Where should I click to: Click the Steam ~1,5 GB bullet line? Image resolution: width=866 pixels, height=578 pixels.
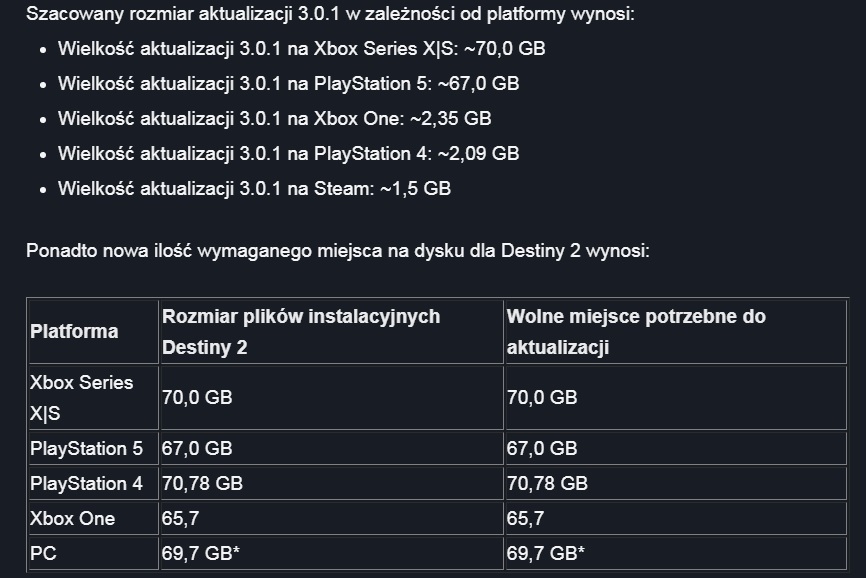coord(254,188)
